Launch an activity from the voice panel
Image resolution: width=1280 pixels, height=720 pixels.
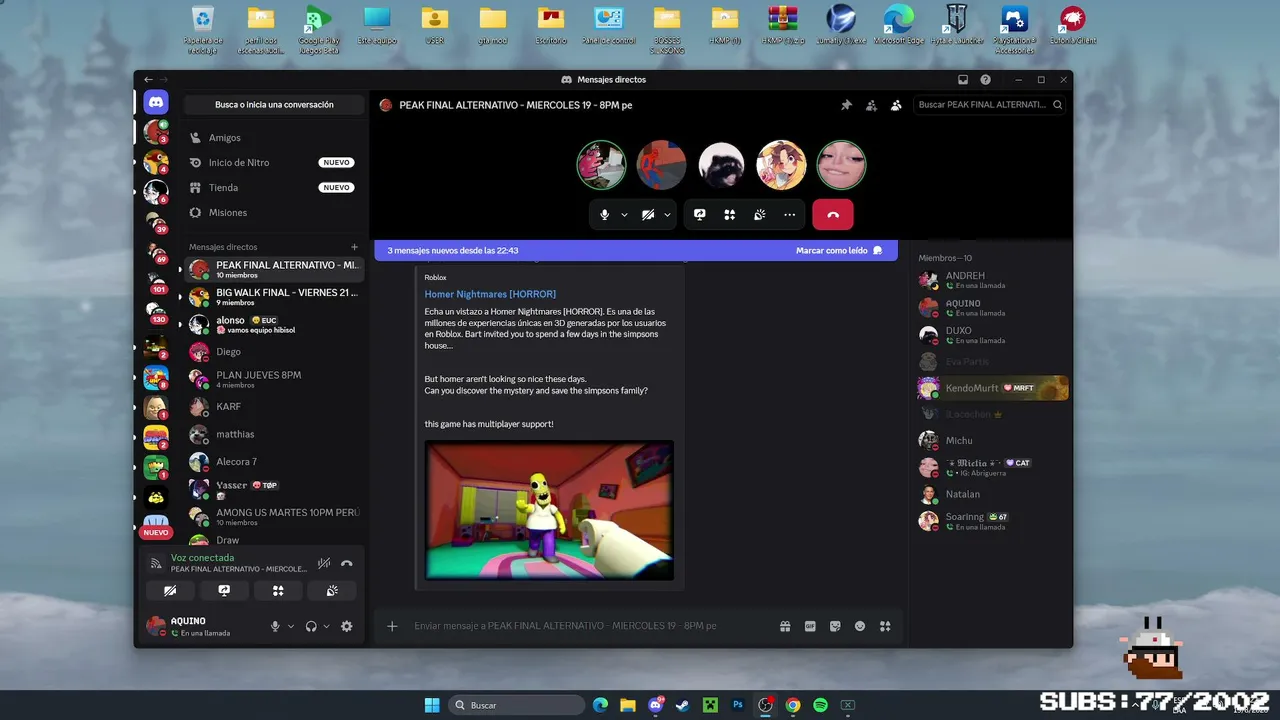point(278,591)
